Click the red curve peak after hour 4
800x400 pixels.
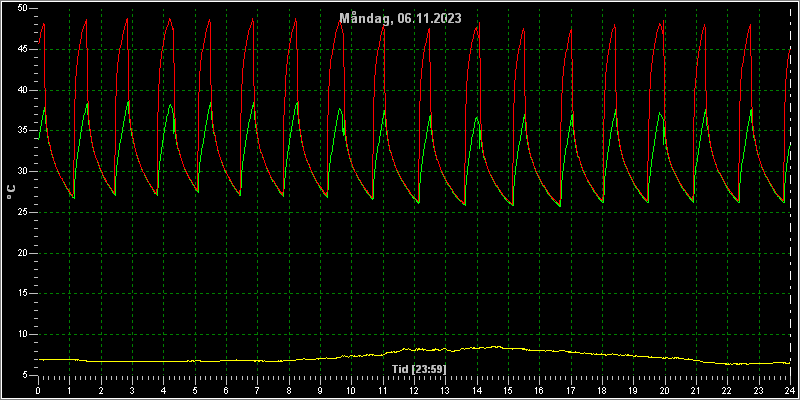pyautogui.click(x=170, y=19)
